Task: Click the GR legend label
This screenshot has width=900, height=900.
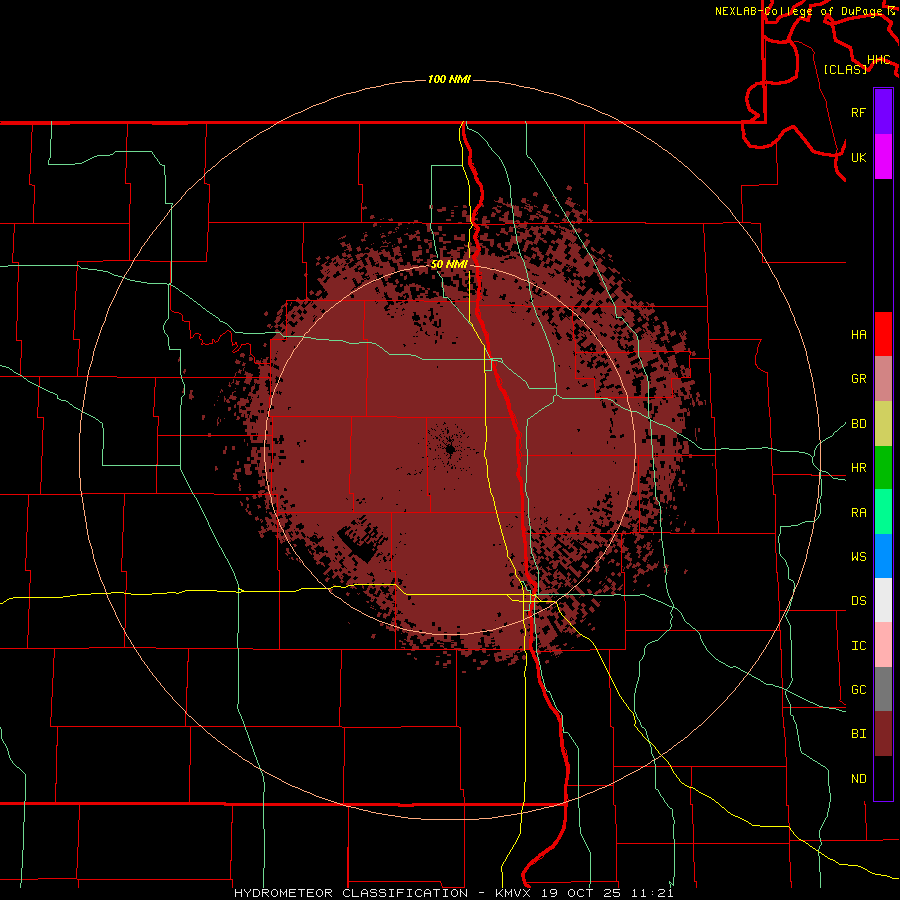Action: (x=858, y=379)
